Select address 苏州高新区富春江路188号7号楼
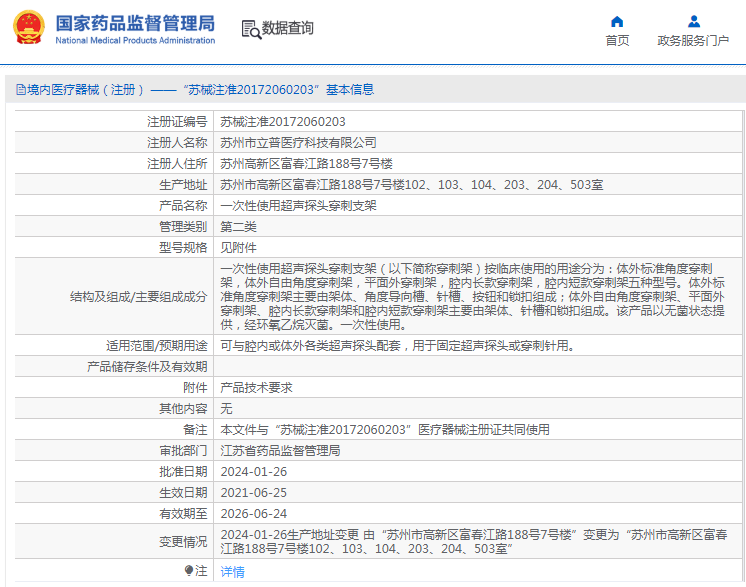 coord(306,164)
